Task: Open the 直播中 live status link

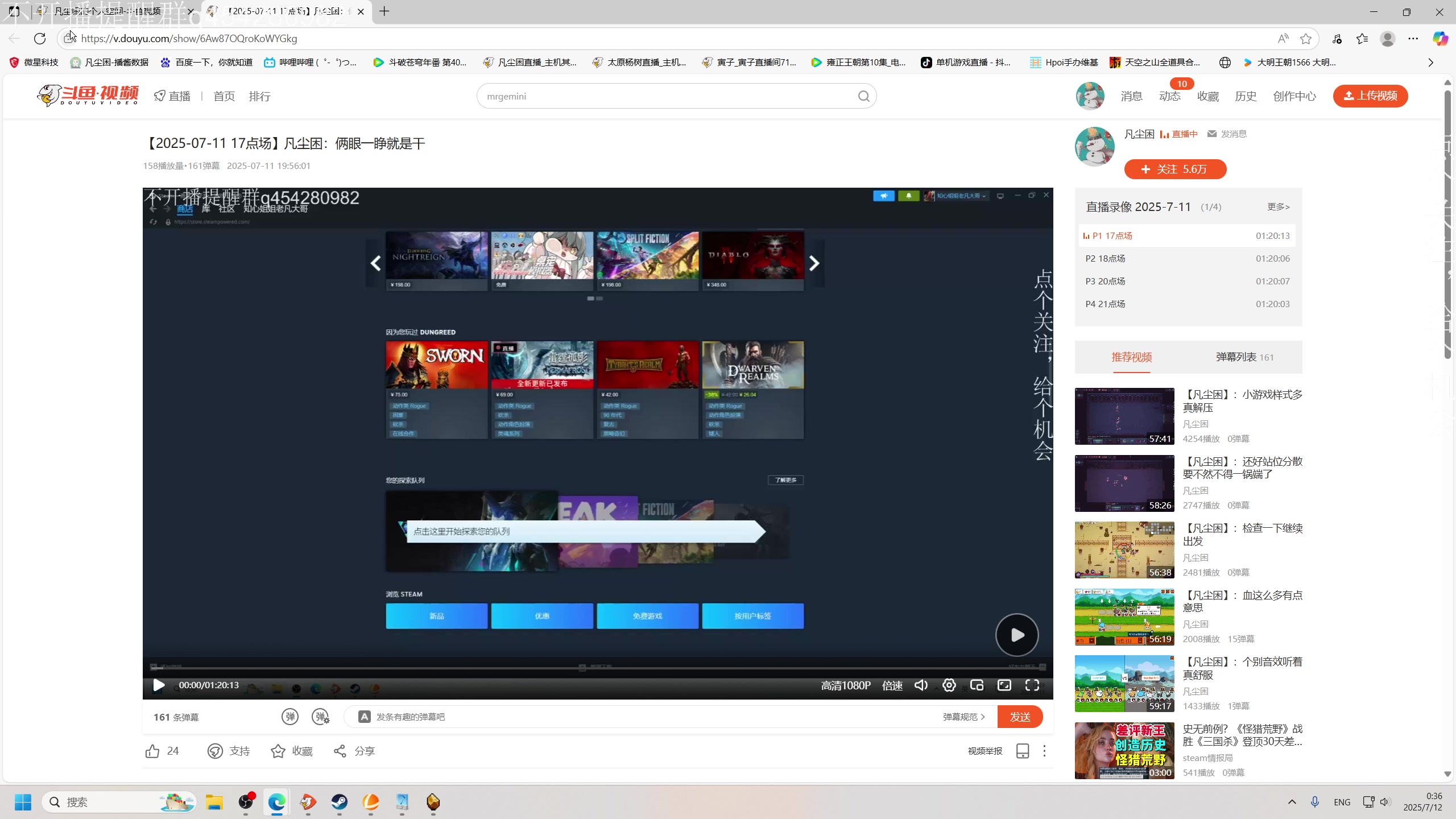Action: click(x=1178, y=134)
